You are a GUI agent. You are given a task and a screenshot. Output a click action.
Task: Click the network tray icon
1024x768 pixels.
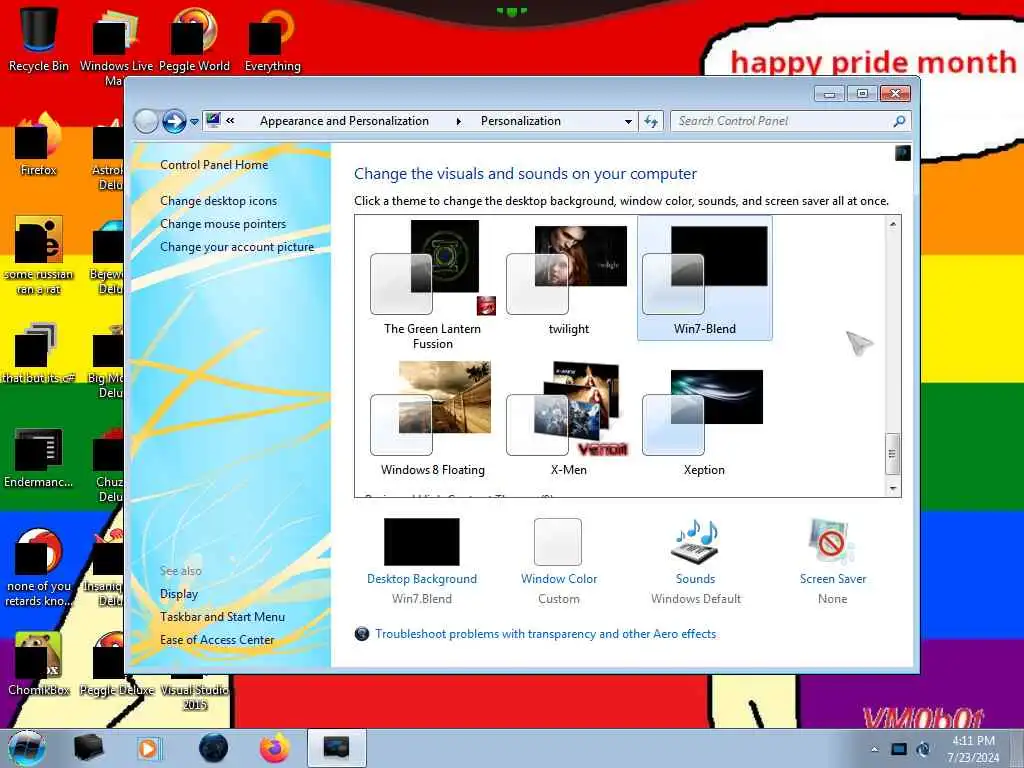(x=899, y=749)
